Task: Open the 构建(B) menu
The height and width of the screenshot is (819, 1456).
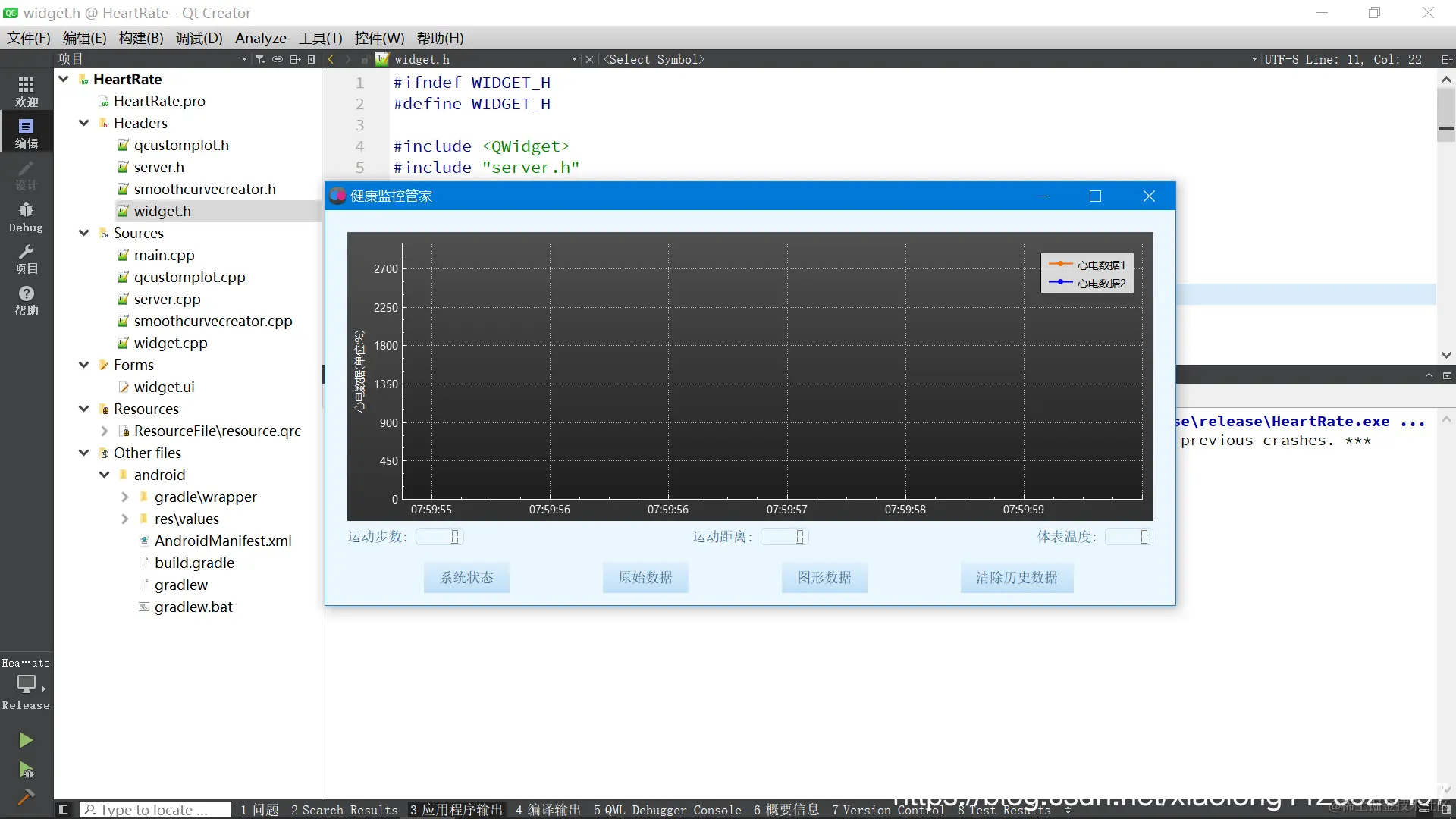Action: click(141, 38)
